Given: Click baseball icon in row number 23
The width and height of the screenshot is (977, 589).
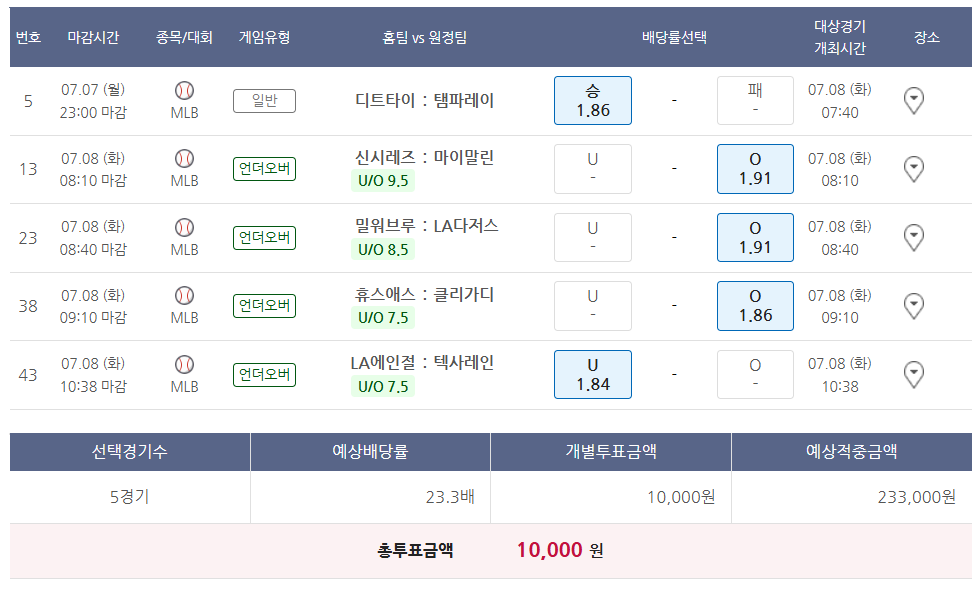Looking at the screenshot, I should (184, 227).
